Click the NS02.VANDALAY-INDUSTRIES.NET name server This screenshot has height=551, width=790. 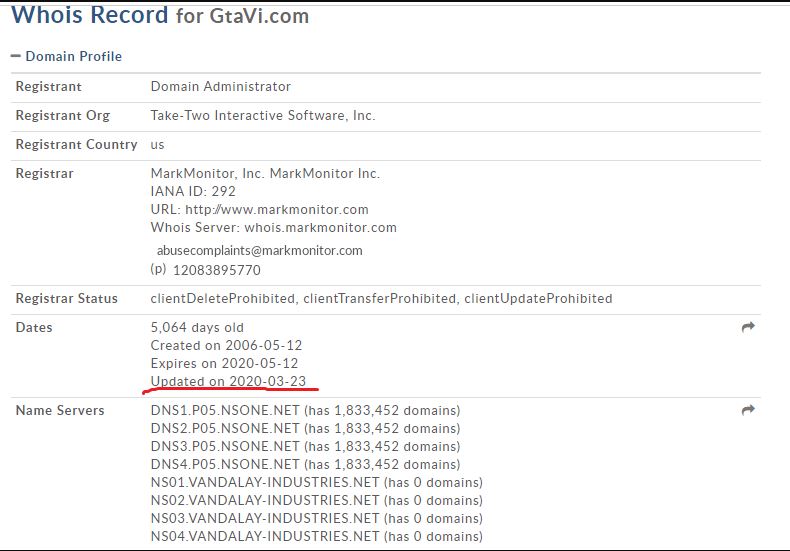(265, 501)
